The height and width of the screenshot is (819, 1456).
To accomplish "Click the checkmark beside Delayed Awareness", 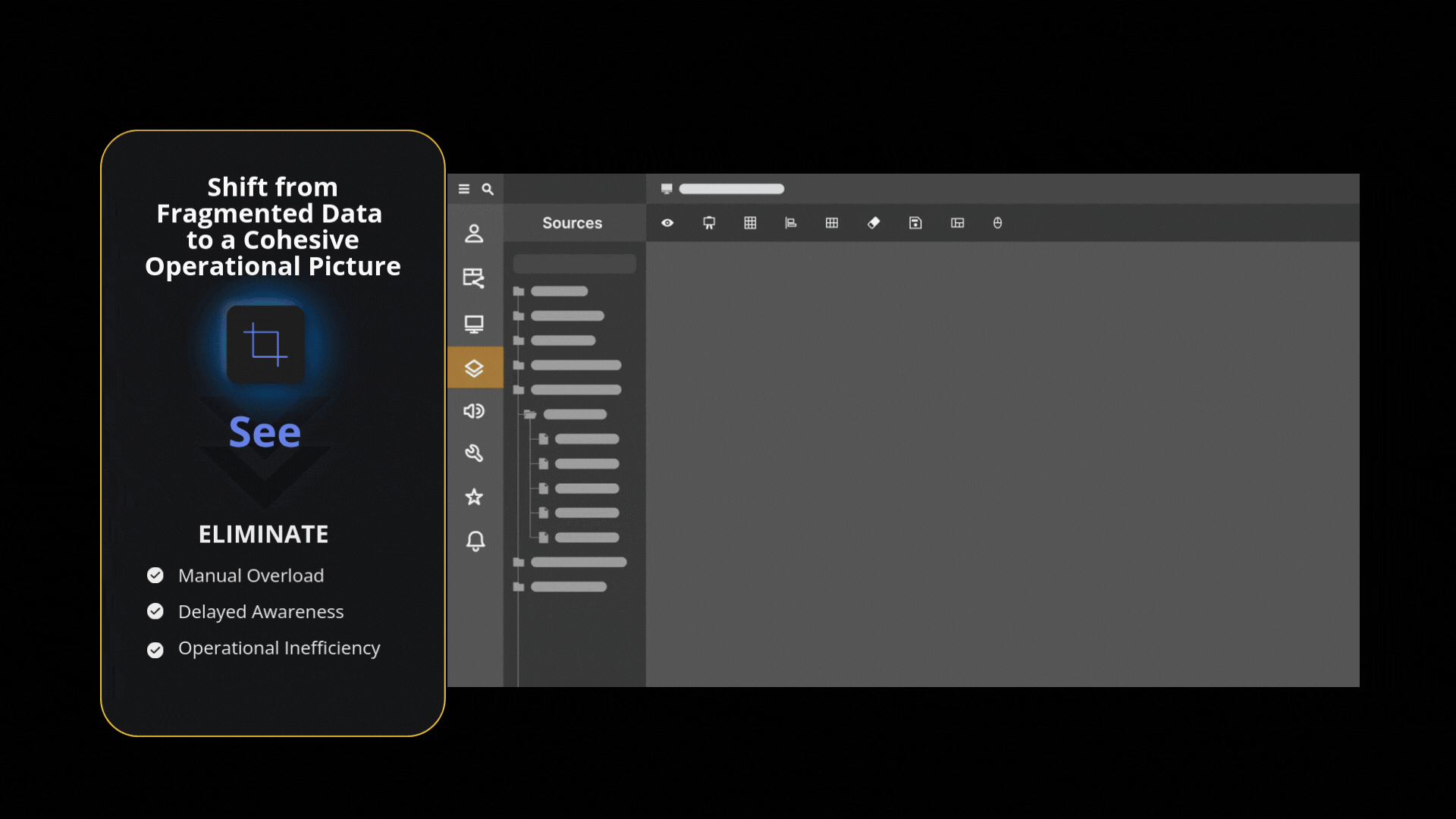I will tap(155, 611).
